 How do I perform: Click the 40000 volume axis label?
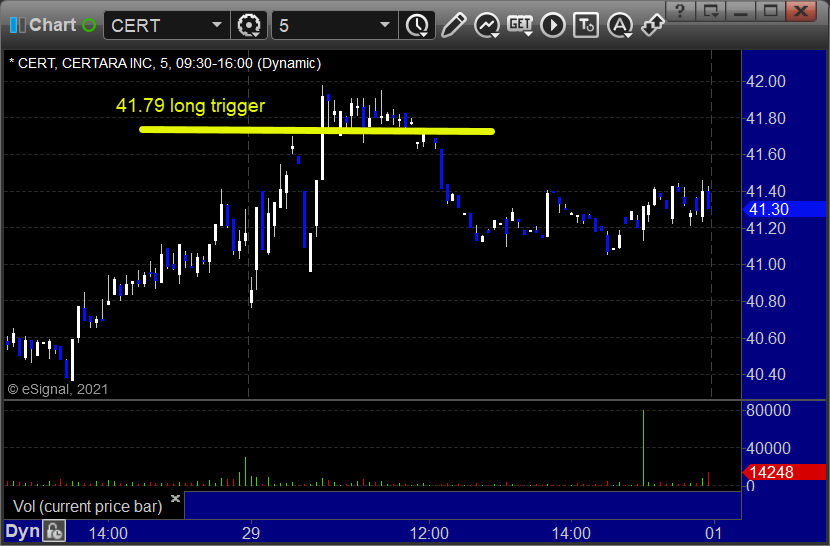click(768, 449)
